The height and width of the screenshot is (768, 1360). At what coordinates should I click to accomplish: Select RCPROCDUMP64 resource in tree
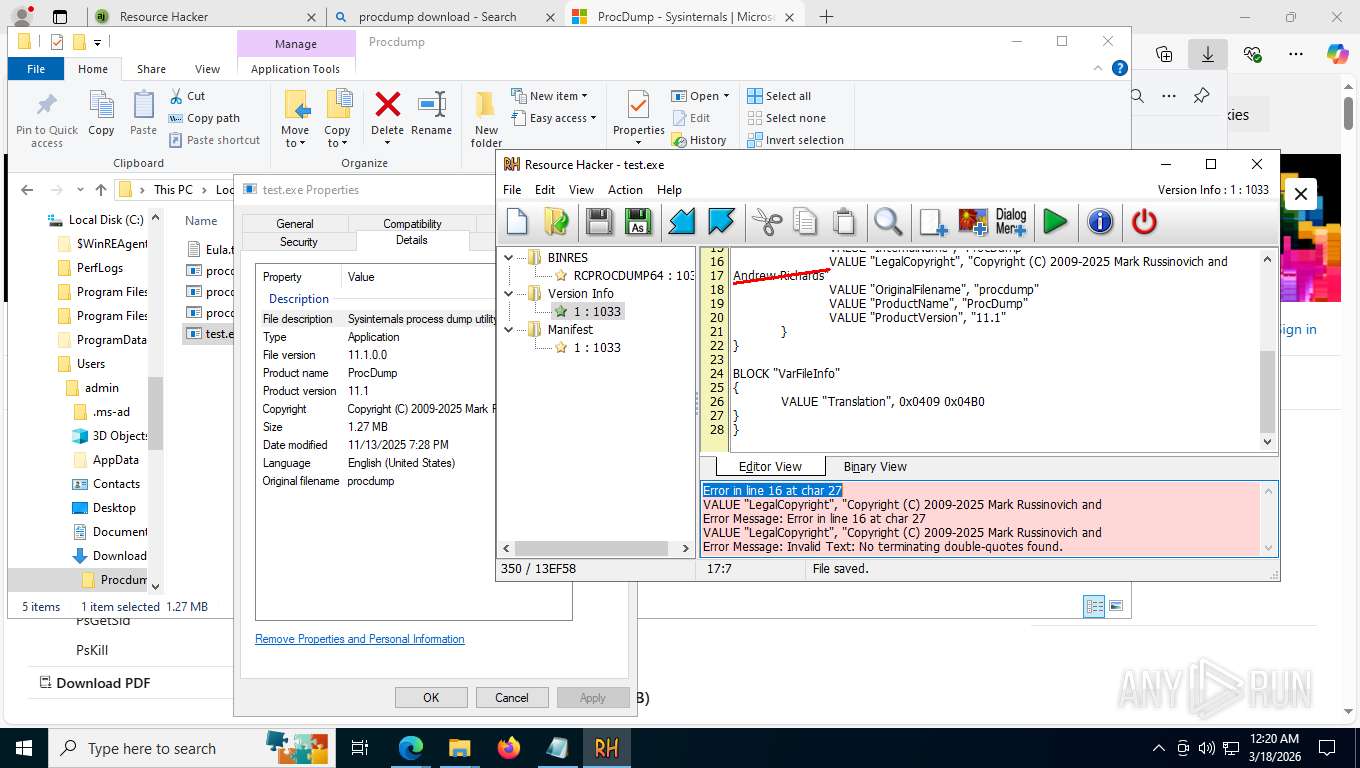tap(625, 276)
